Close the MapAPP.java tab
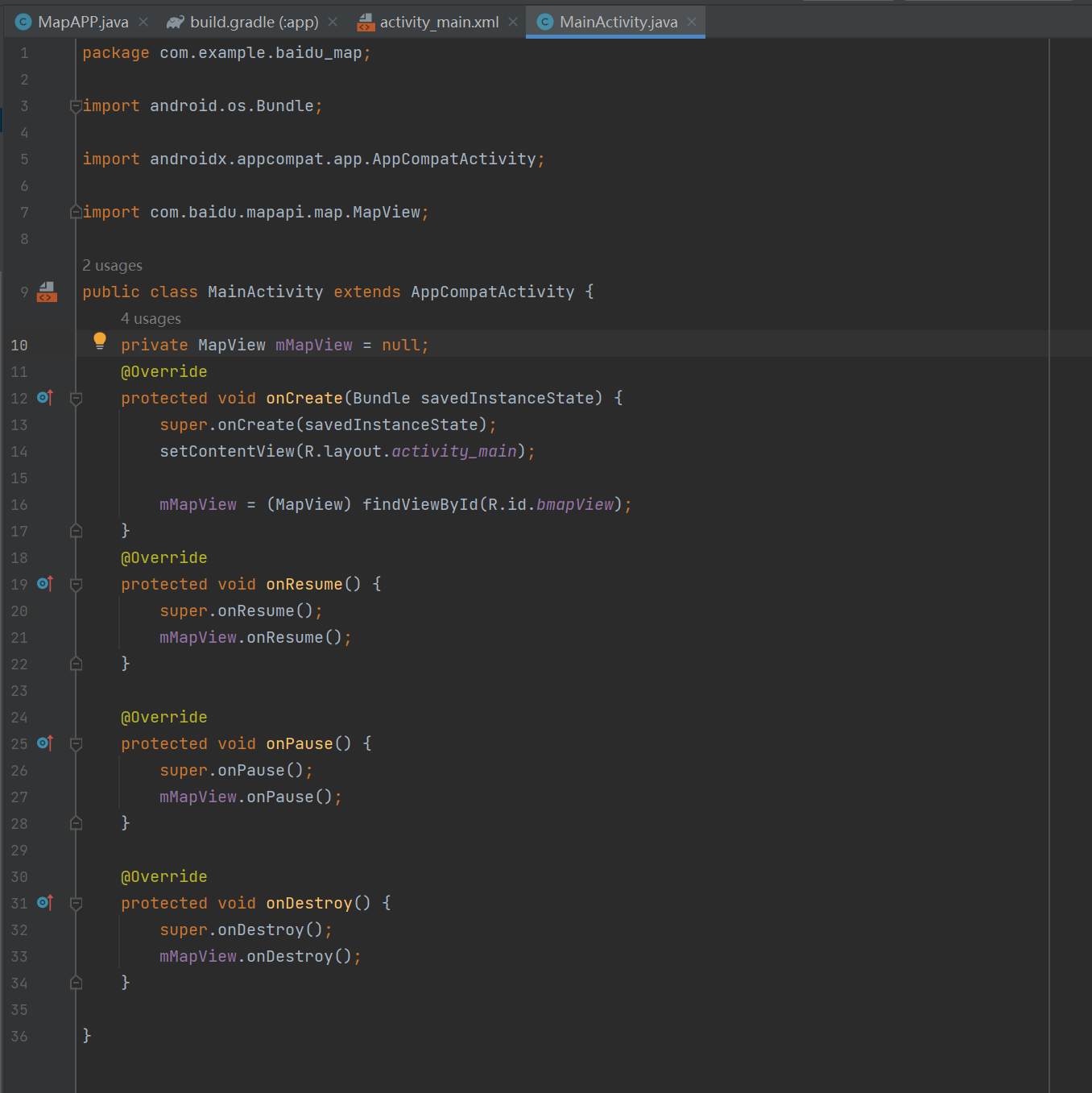1092x1093 pixels. click(143, 22)
